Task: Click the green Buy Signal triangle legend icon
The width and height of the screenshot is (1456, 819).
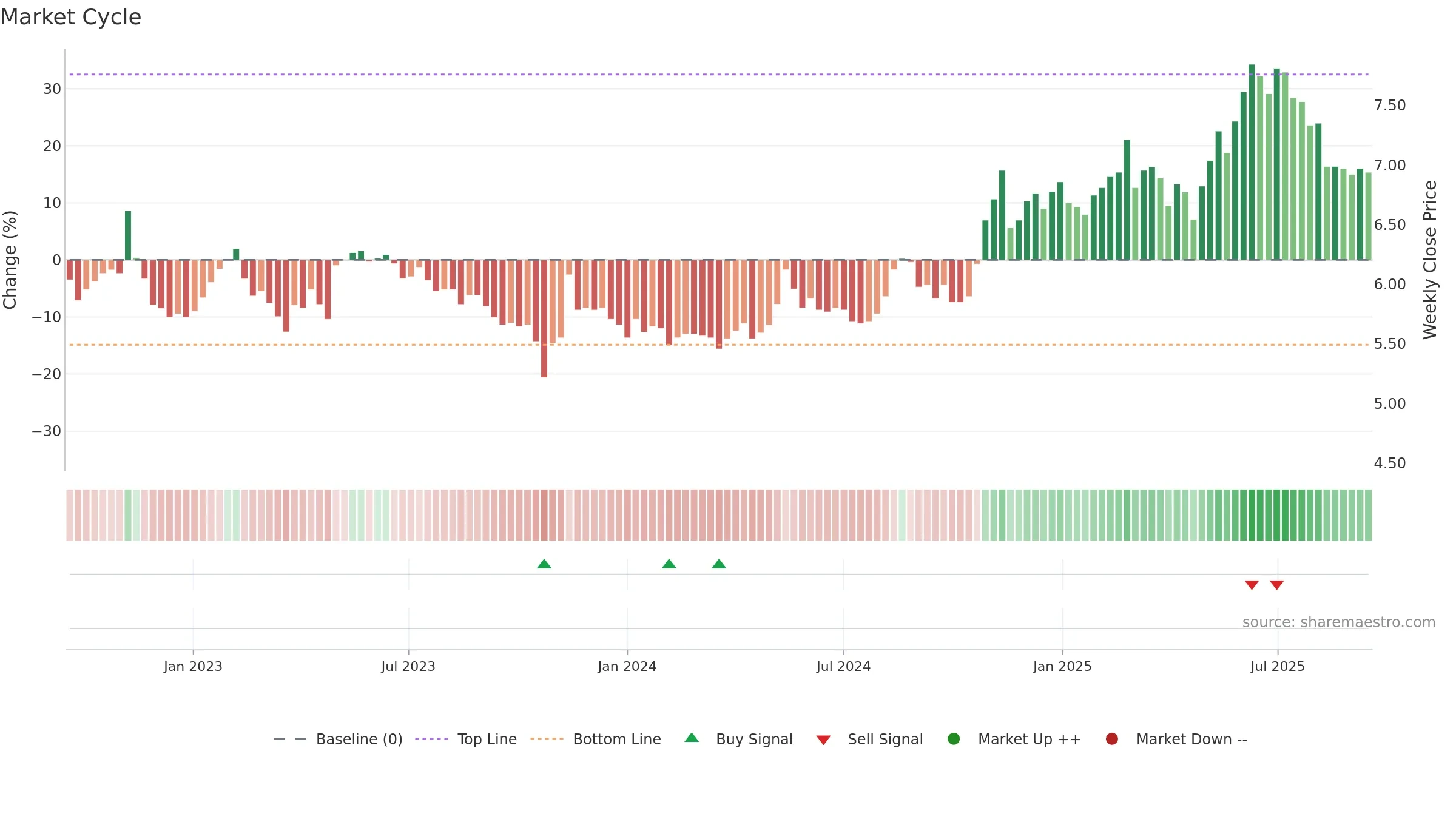Action: coord(692,738)
